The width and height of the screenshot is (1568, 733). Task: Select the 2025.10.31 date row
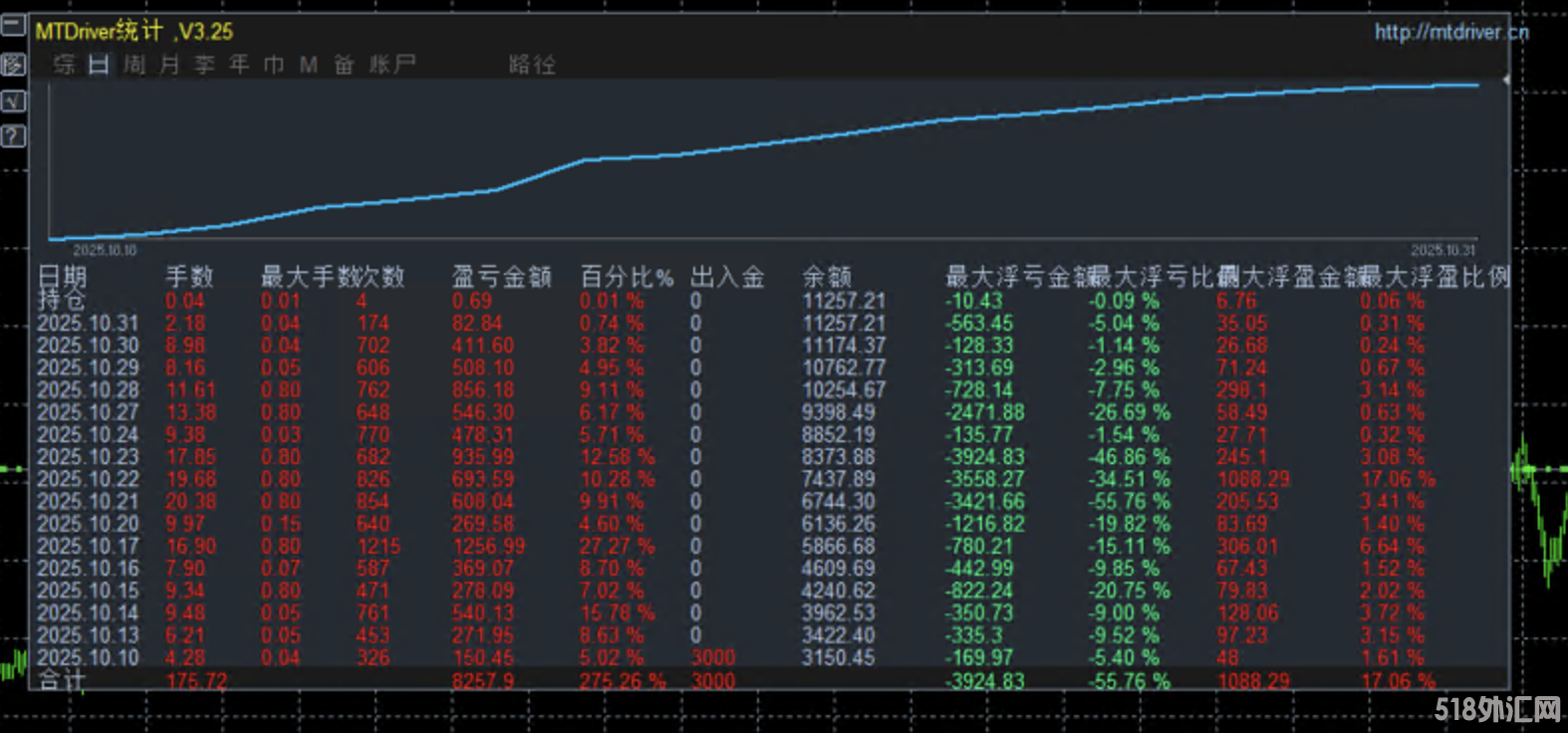(88, 323)
